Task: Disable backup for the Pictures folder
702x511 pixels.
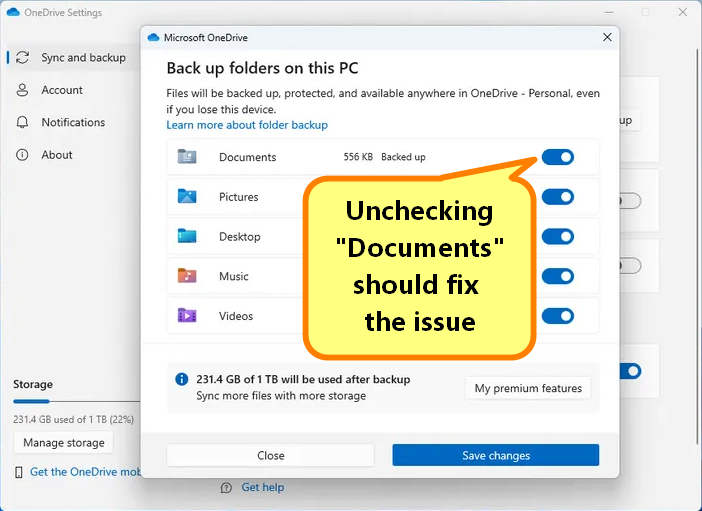Action: [557, 197]
